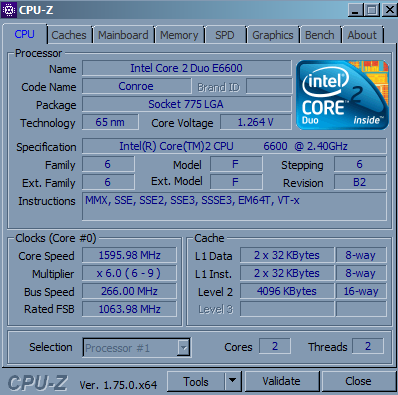398x395 pixels.
Task: Click the empty Level 3 cache field
Action: click(287, 309)
